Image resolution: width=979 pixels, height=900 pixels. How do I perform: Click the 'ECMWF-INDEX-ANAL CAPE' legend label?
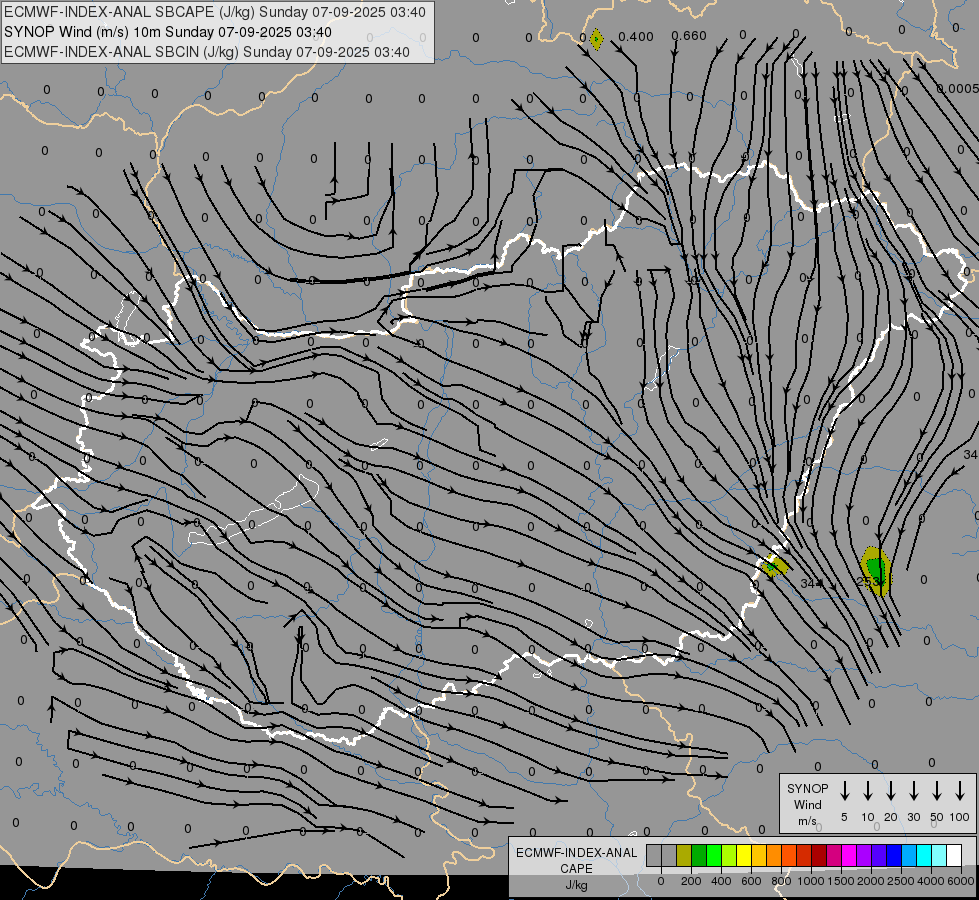tap(577, 860)
